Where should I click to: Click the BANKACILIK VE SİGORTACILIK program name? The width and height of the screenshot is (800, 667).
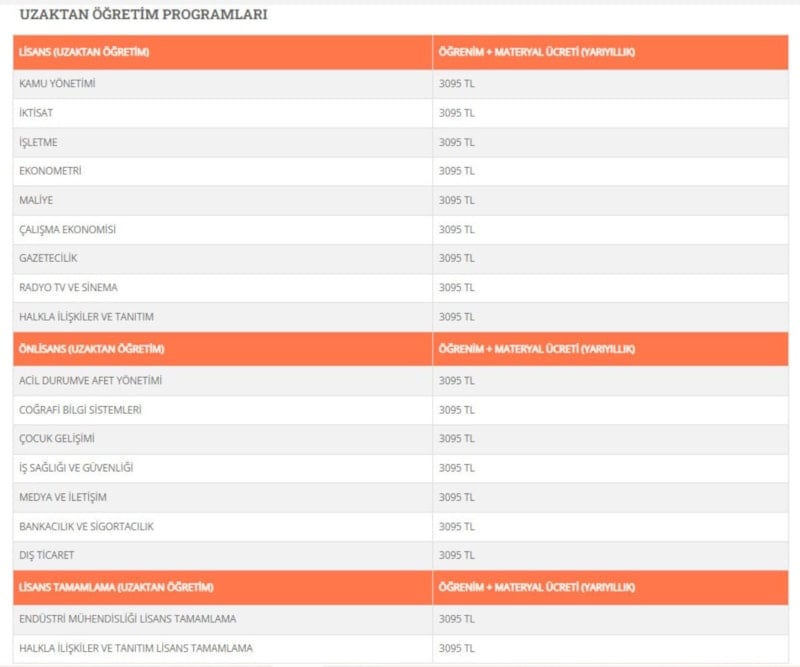coord(86,526)
